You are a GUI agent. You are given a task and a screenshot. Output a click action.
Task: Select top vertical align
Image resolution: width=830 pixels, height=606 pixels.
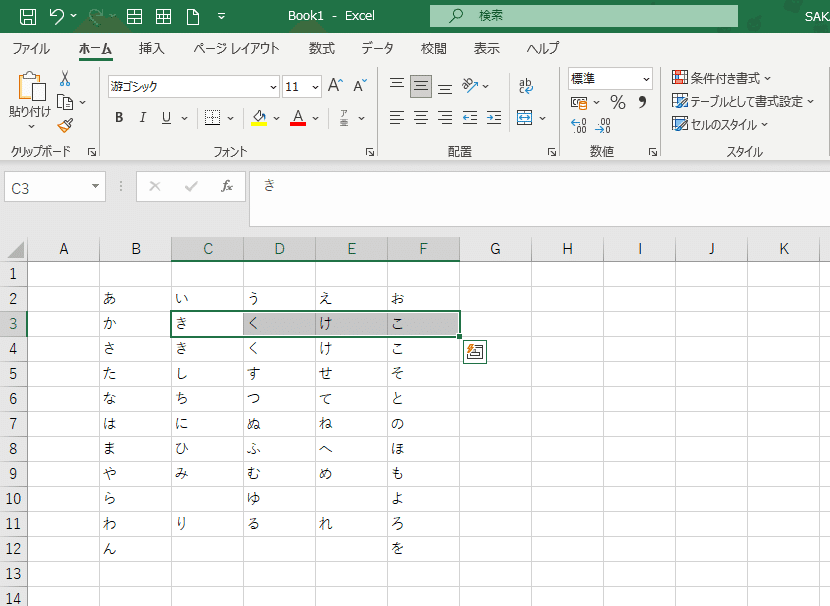(x=396, y=84)
